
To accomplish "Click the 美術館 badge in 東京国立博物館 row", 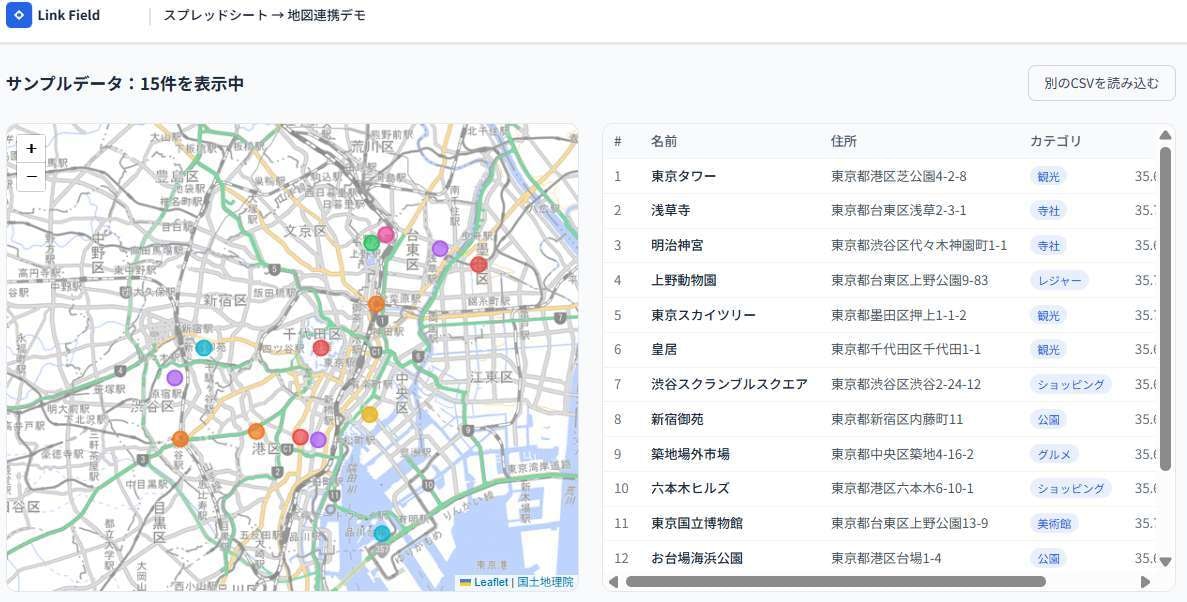I will tap(1054, 523).
